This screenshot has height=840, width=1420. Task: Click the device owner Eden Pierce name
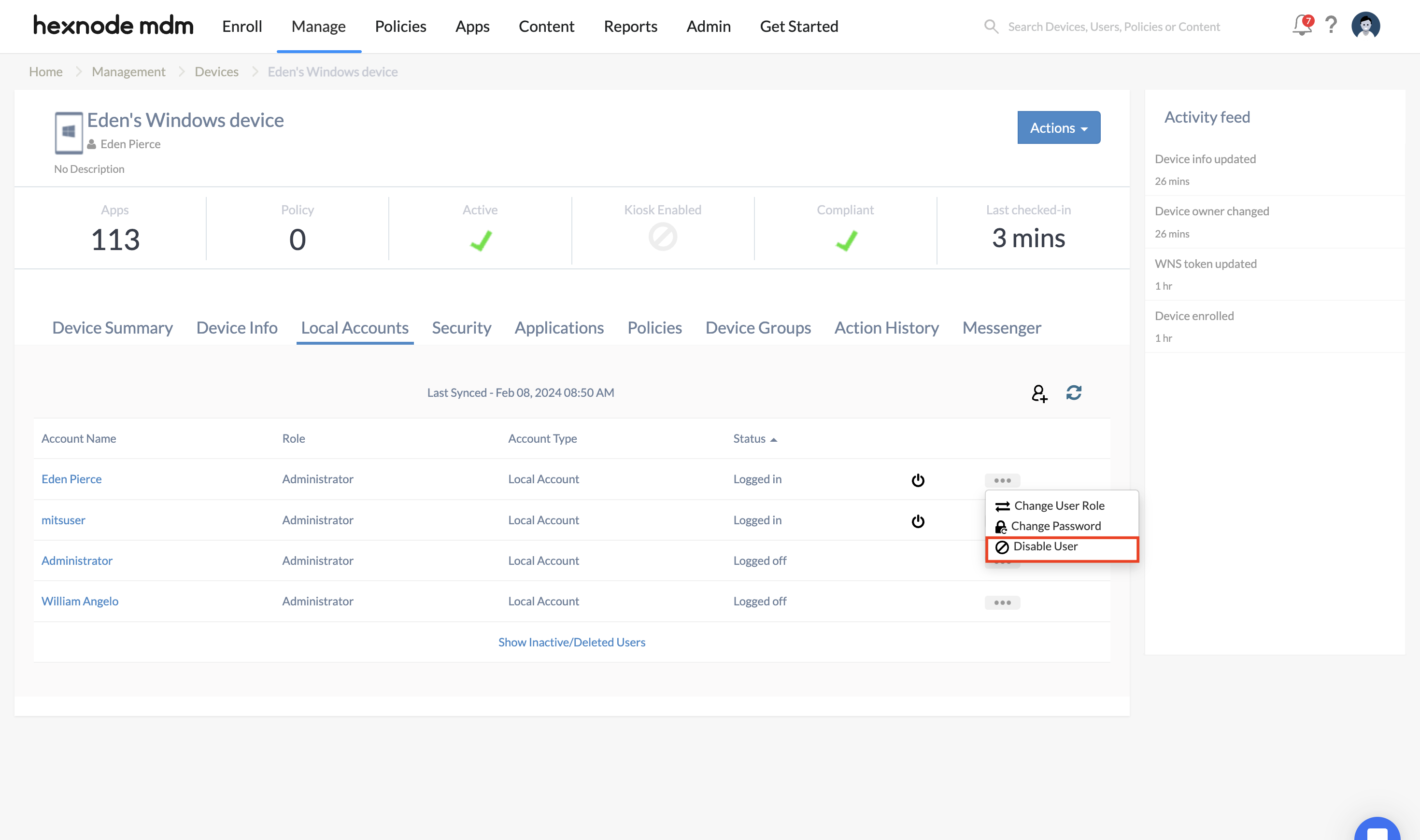(x=130, y=144)
